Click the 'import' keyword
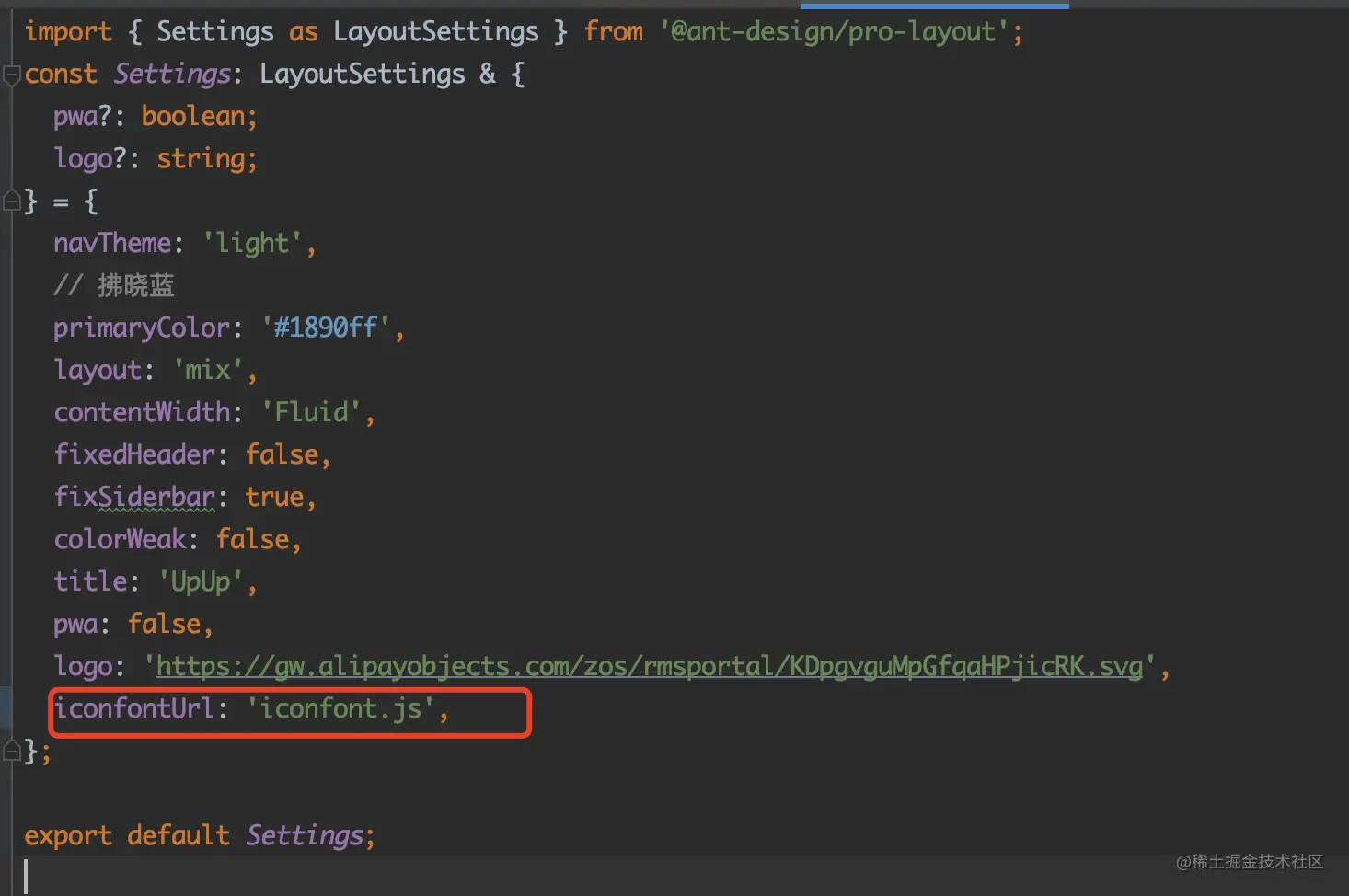Screen dimensions: 1349x896 click(68, 31)
